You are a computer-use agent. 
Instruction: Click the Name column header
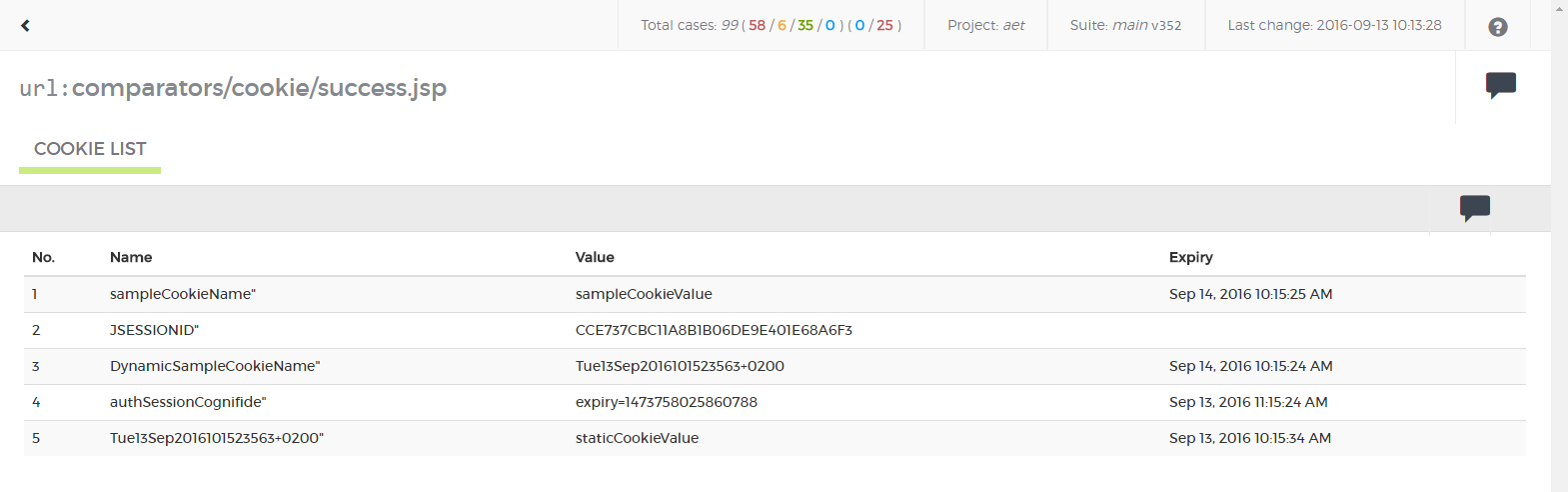coord(131,257)
